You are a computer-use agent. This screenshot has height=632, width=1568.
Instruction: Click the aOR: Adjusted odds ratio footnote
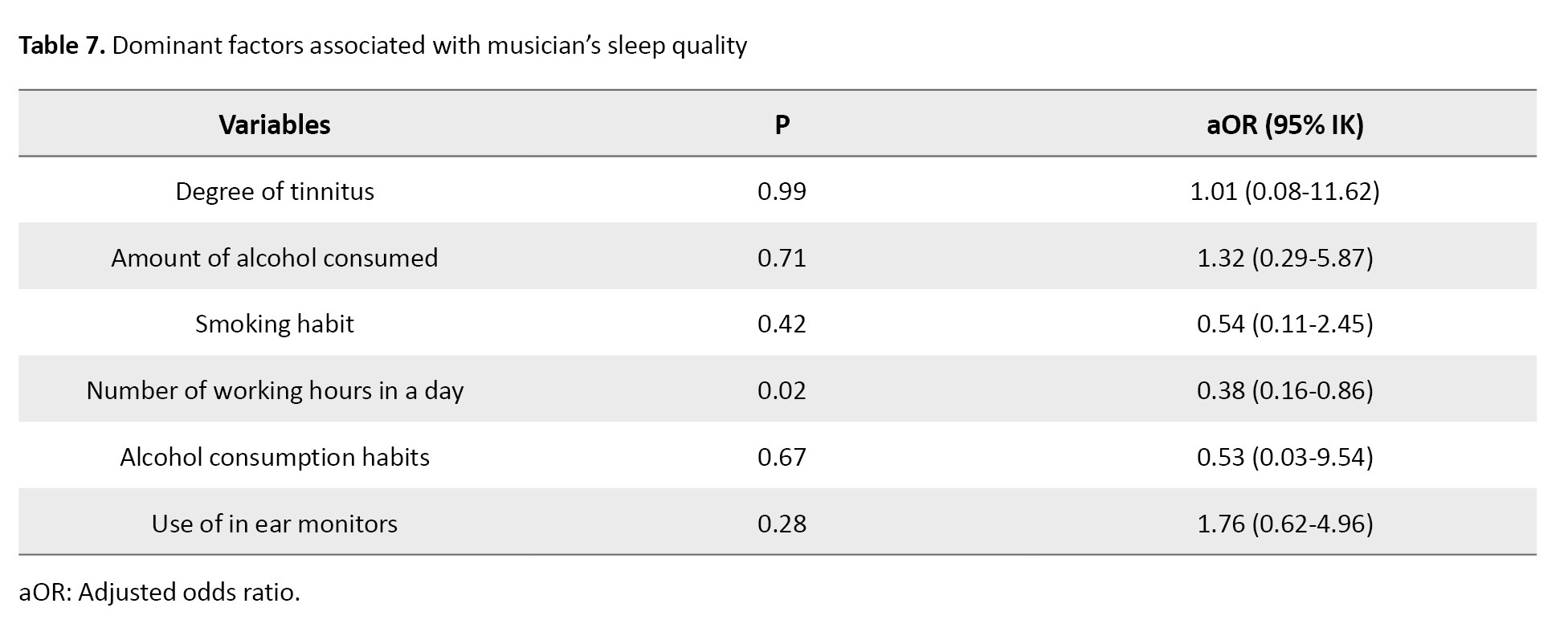159,592
